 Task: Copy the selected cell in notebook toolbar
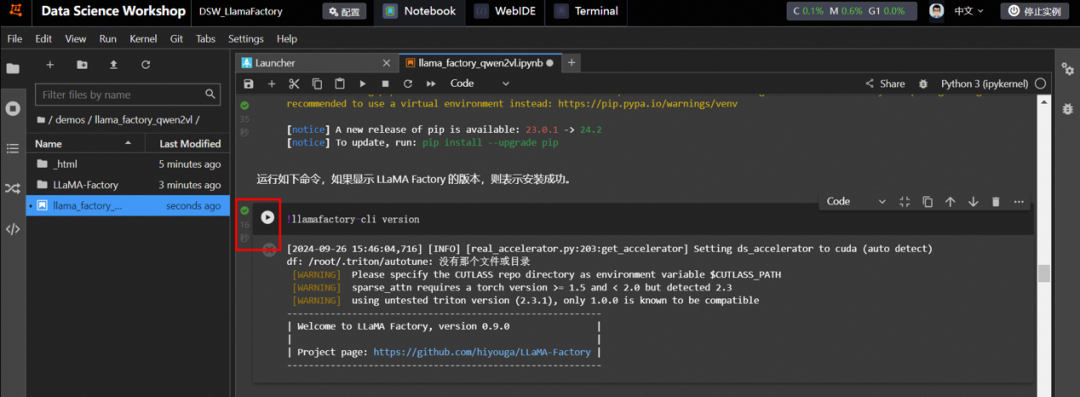(317, 83)
